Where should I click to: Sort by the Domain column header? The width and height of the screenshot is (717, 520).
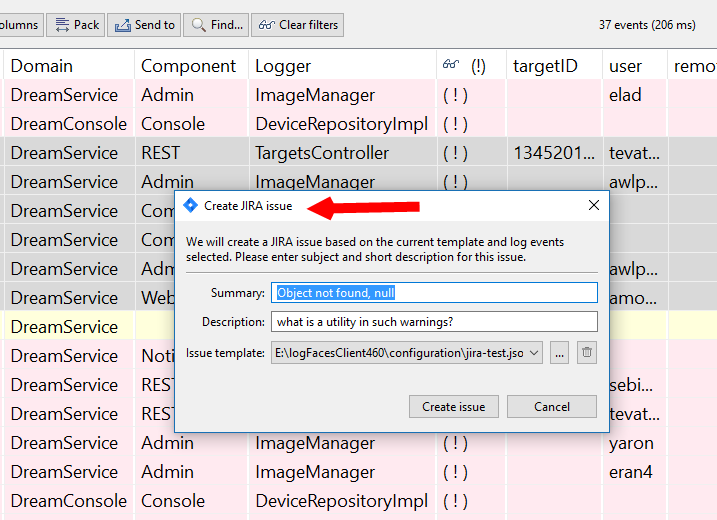[x=69, y=66]
